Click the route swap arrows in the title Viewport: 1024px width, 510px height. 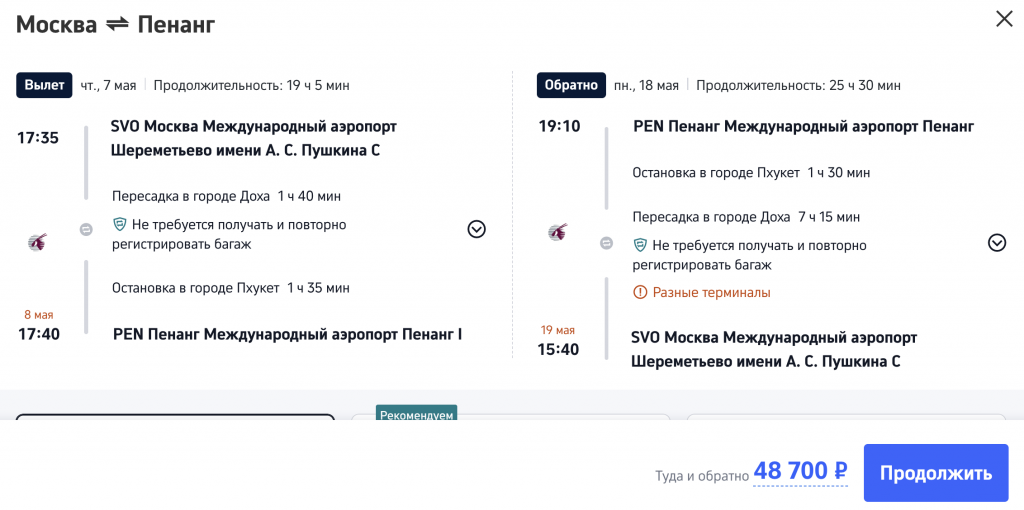point(118,24)
